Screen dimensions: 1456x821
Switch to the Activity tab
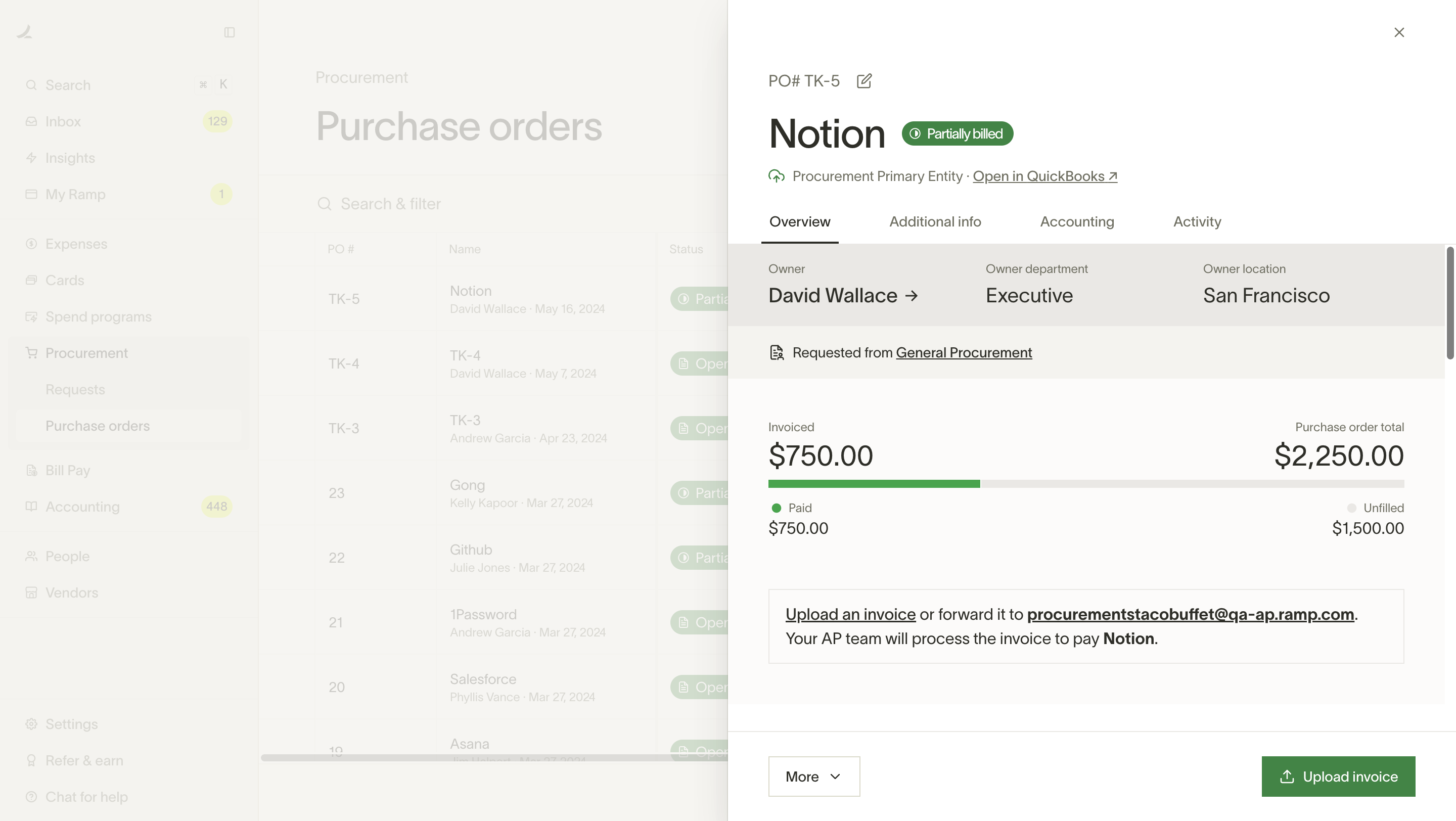click(1197, 222)
